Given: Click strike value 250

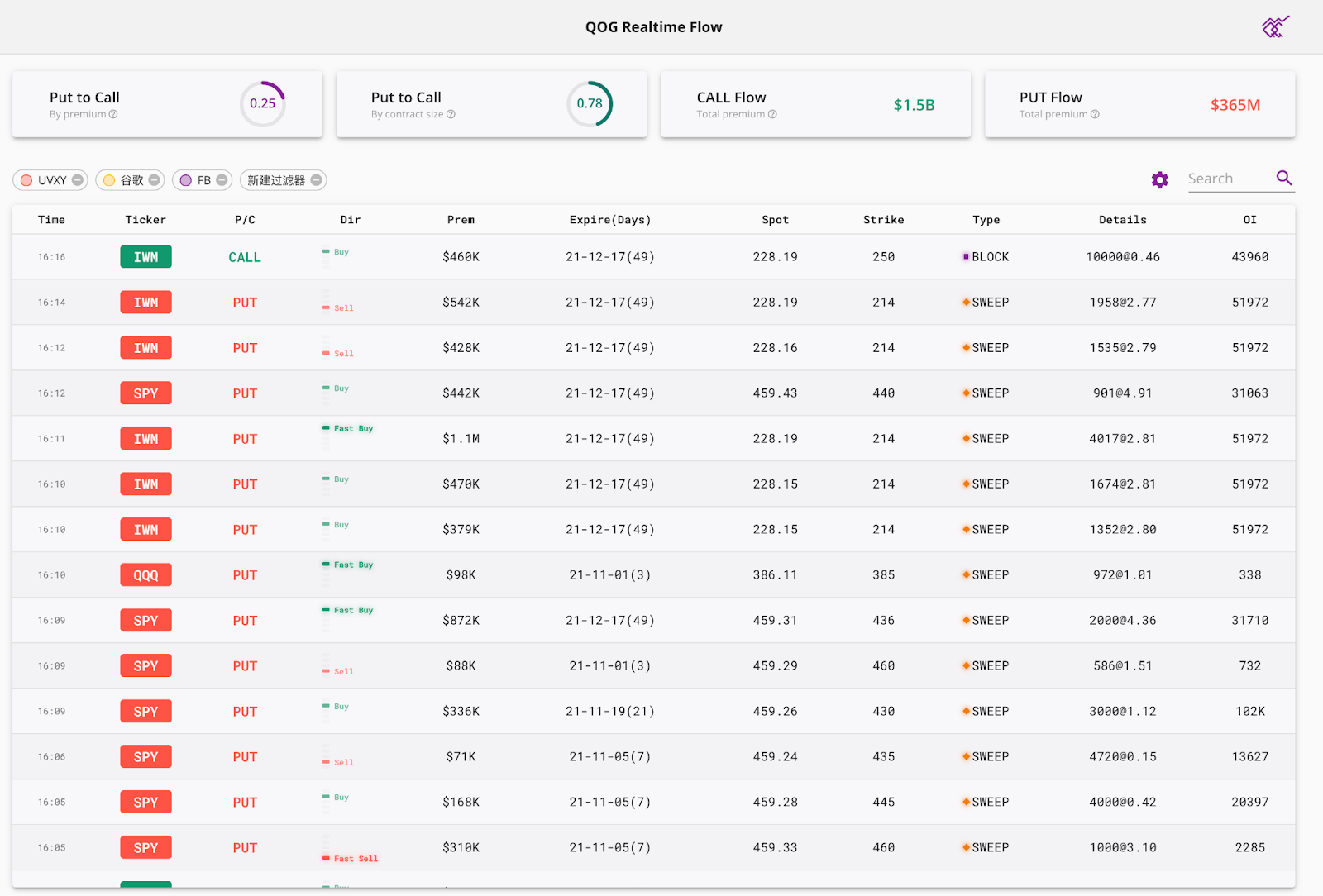Looking at the screenshot, I should [883, 257].
